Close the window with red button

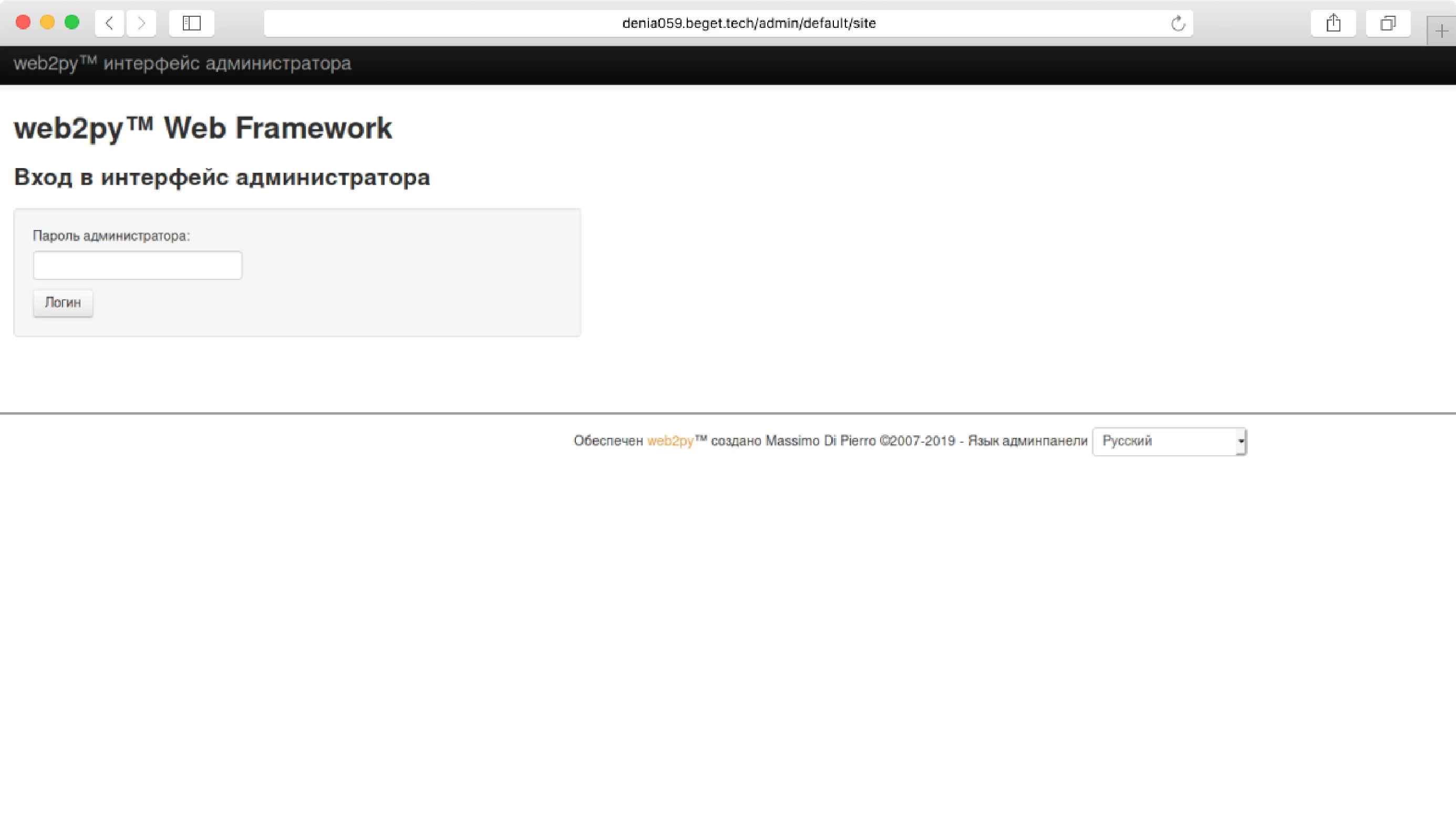click(23, 22)
